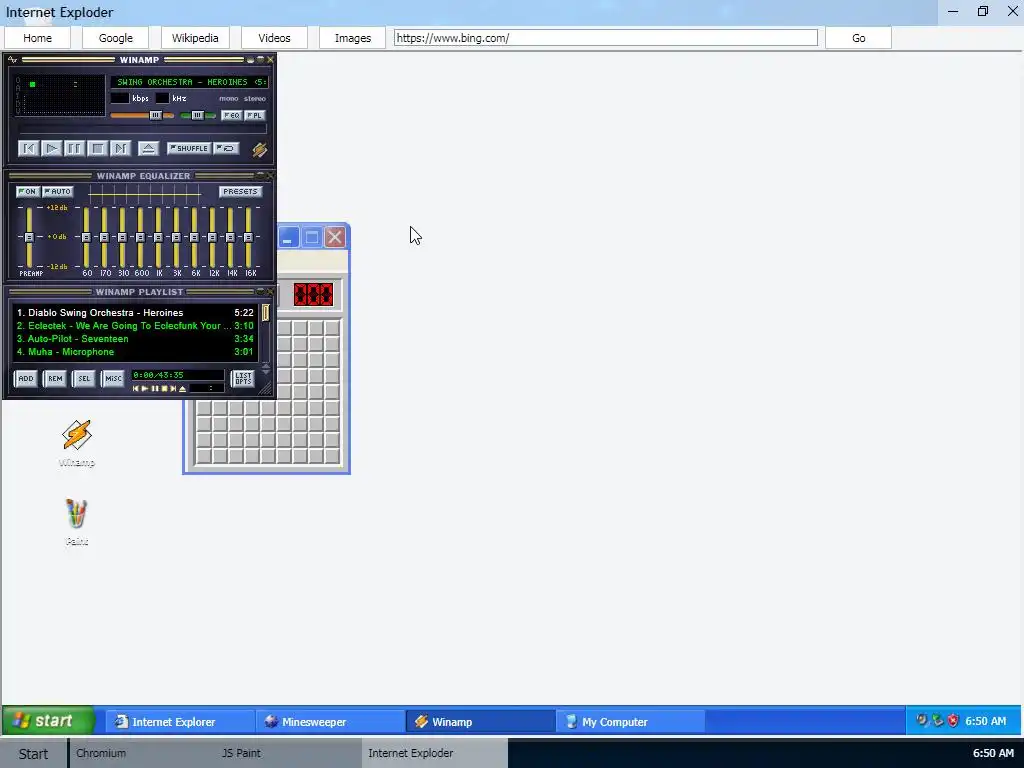
Task: Open the playlist SEL menu
Action: (84, 379)
